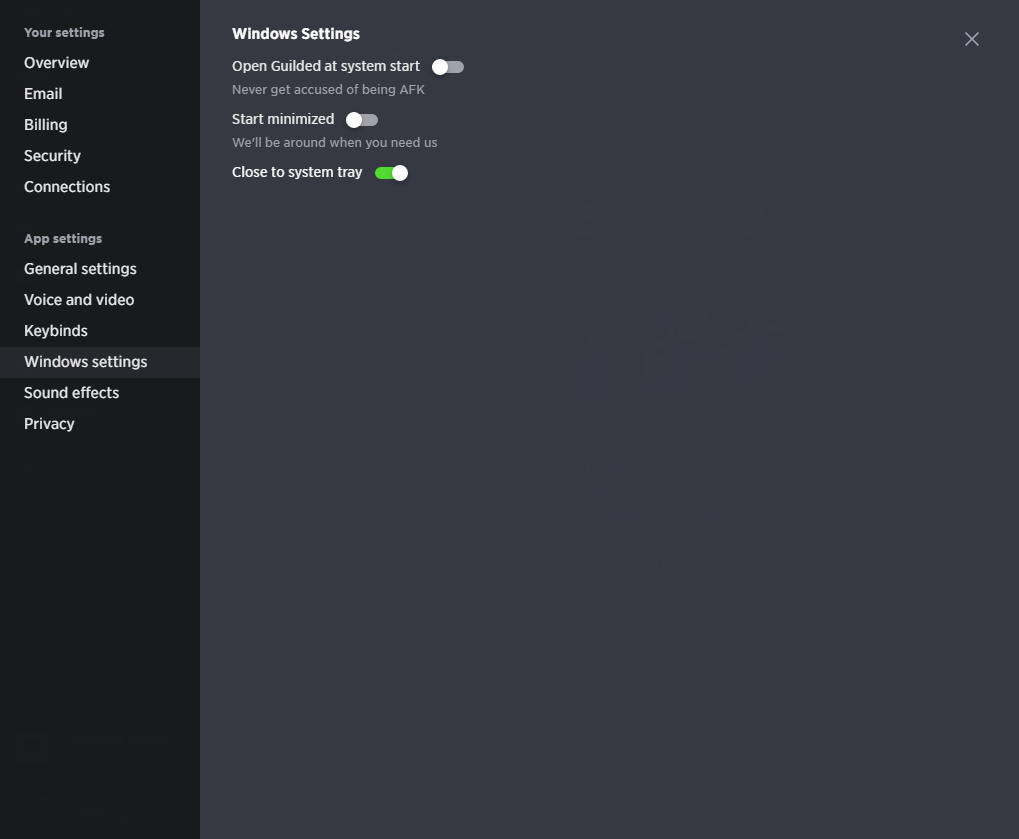Click the "Start minimized" label

(x=283, y=120)
